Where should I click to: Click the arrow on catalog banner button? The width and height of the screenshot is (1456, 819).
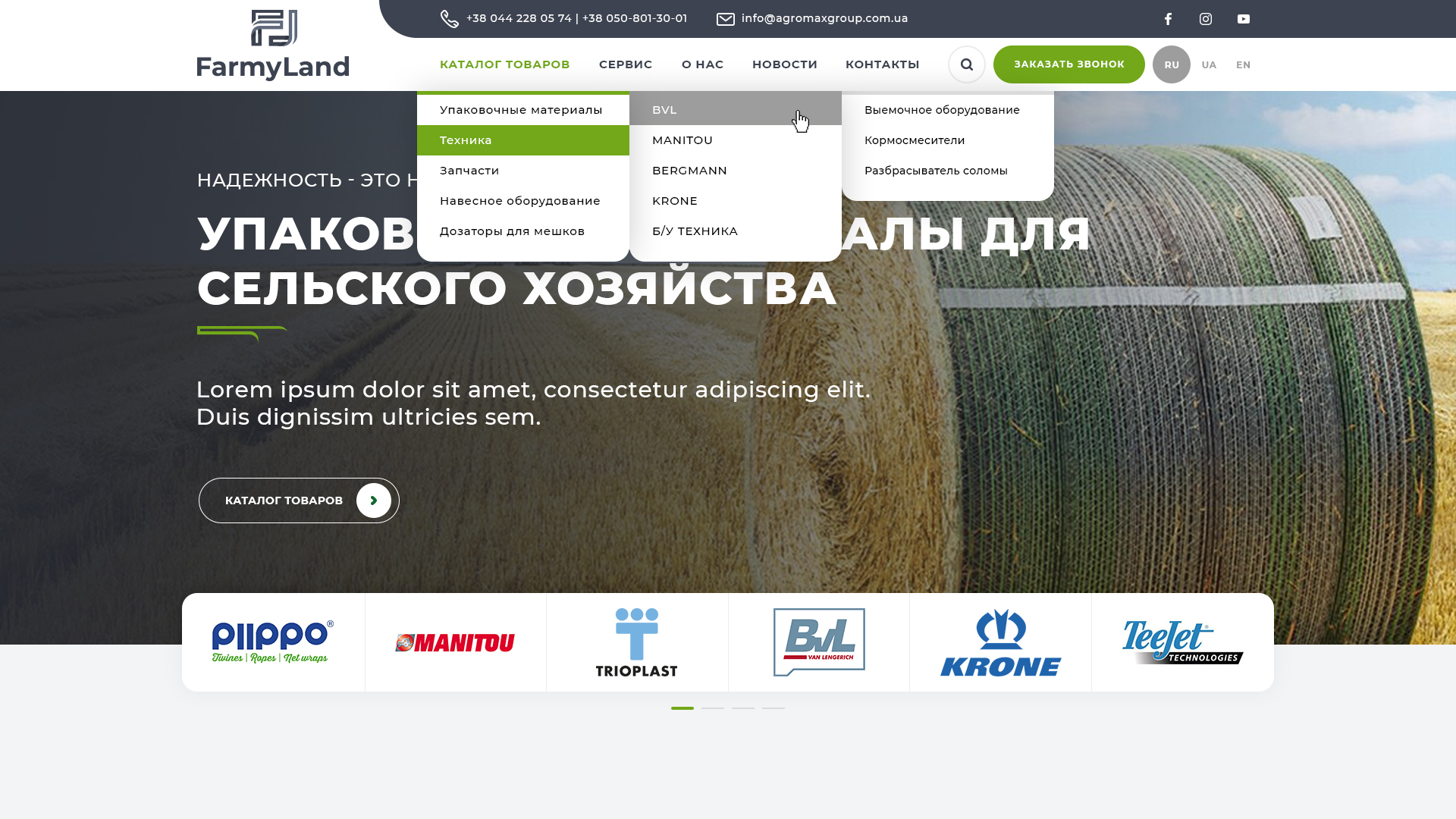pyautogui.click(x=374, y=500)
